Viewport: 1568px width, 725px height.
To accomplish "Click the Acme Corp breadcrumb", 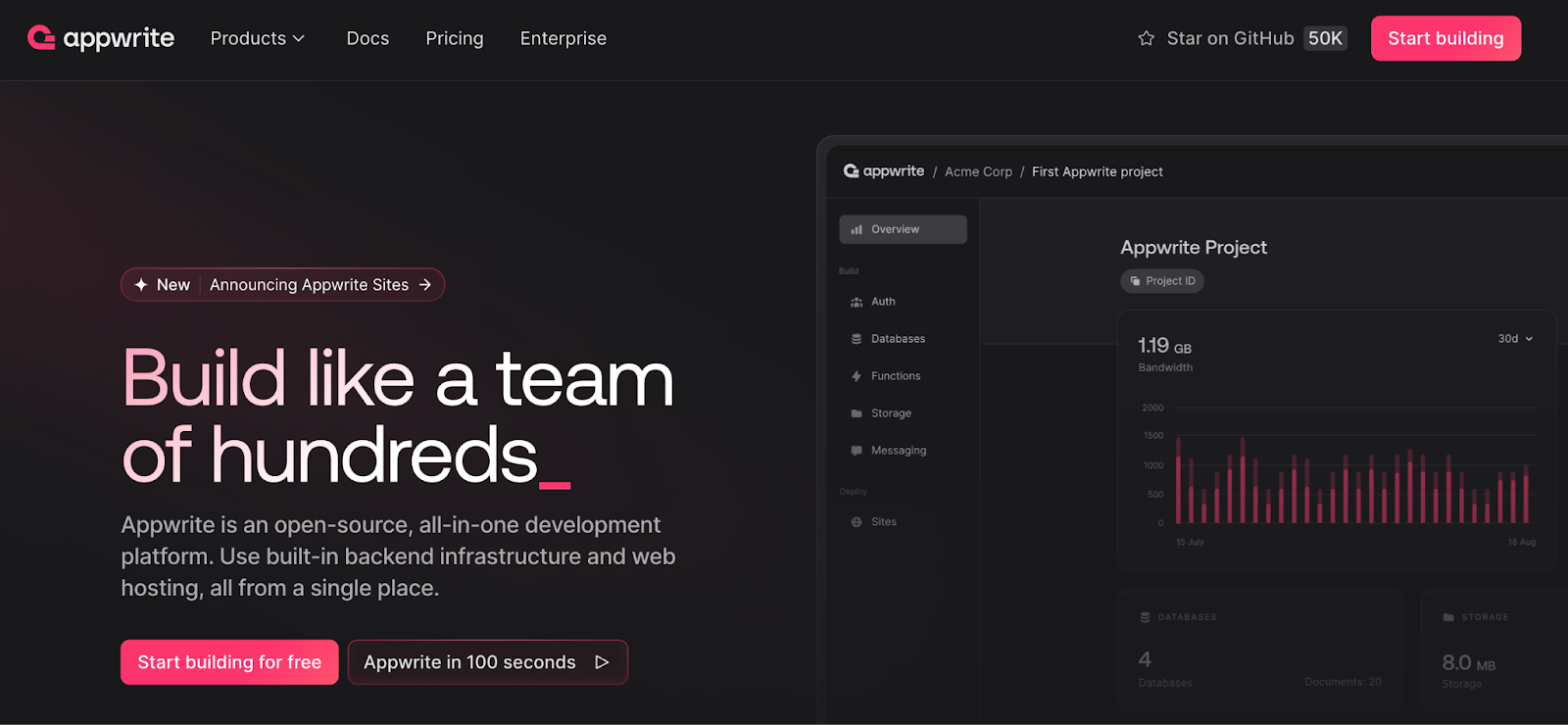I will tap(978, 171).
